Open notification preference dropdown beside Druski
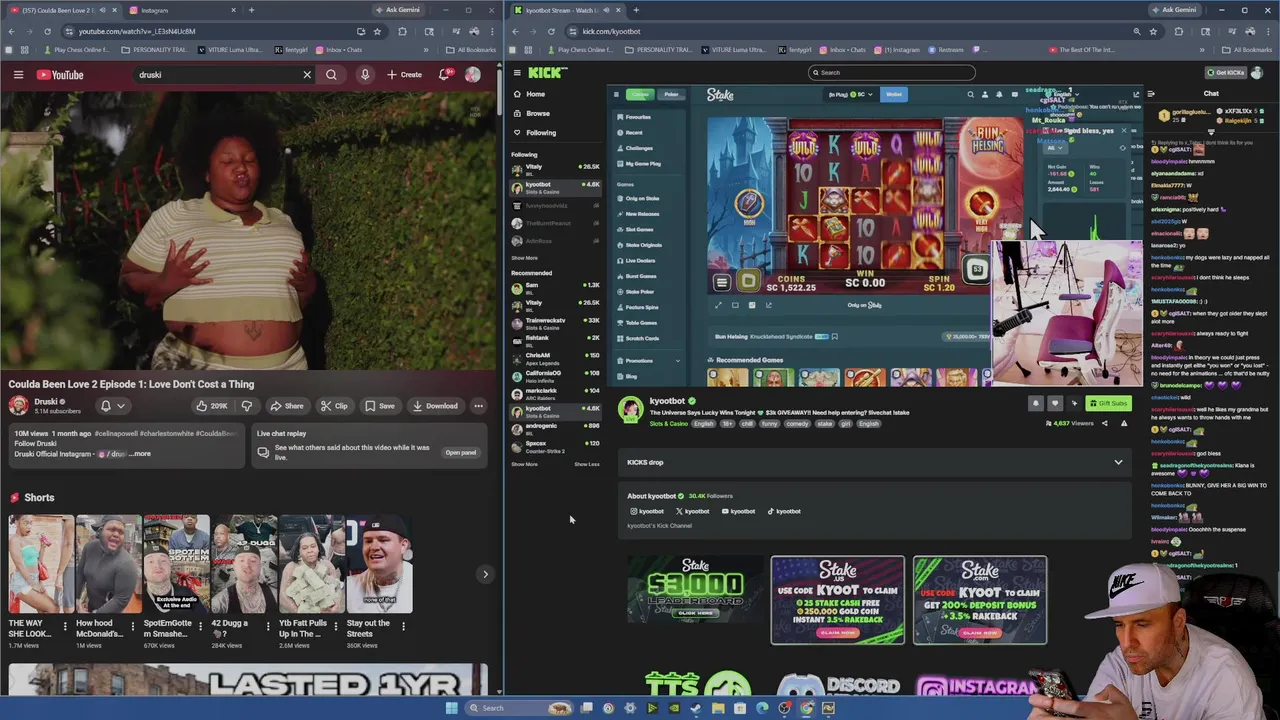The width and height of the screenshot is (1280, 720). 112,406
